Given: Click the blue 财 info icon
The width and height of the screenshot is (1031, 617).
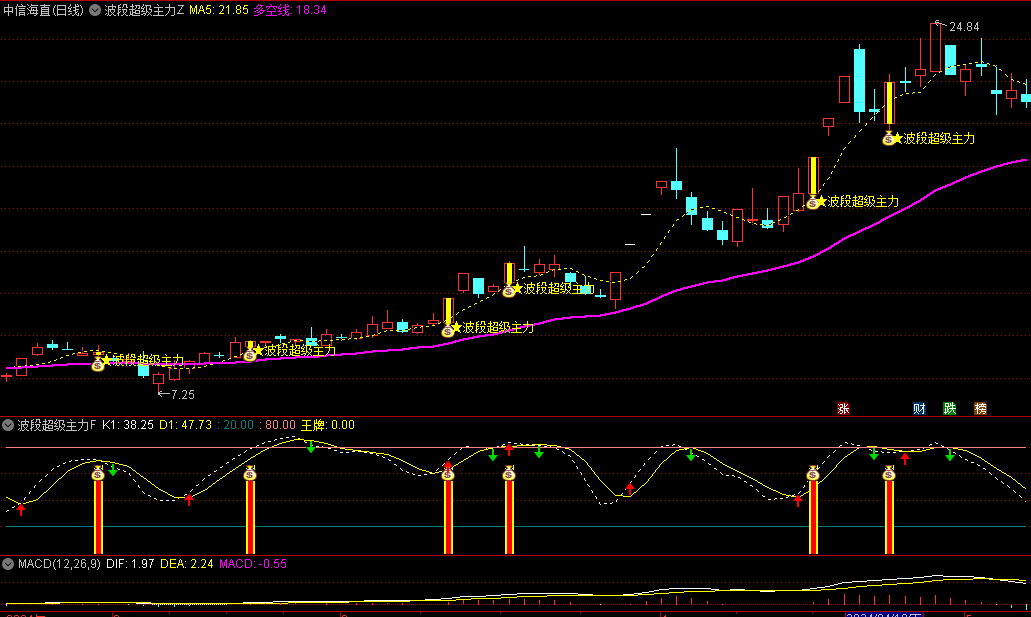Looking at the screenshot, I should point(919,408).
